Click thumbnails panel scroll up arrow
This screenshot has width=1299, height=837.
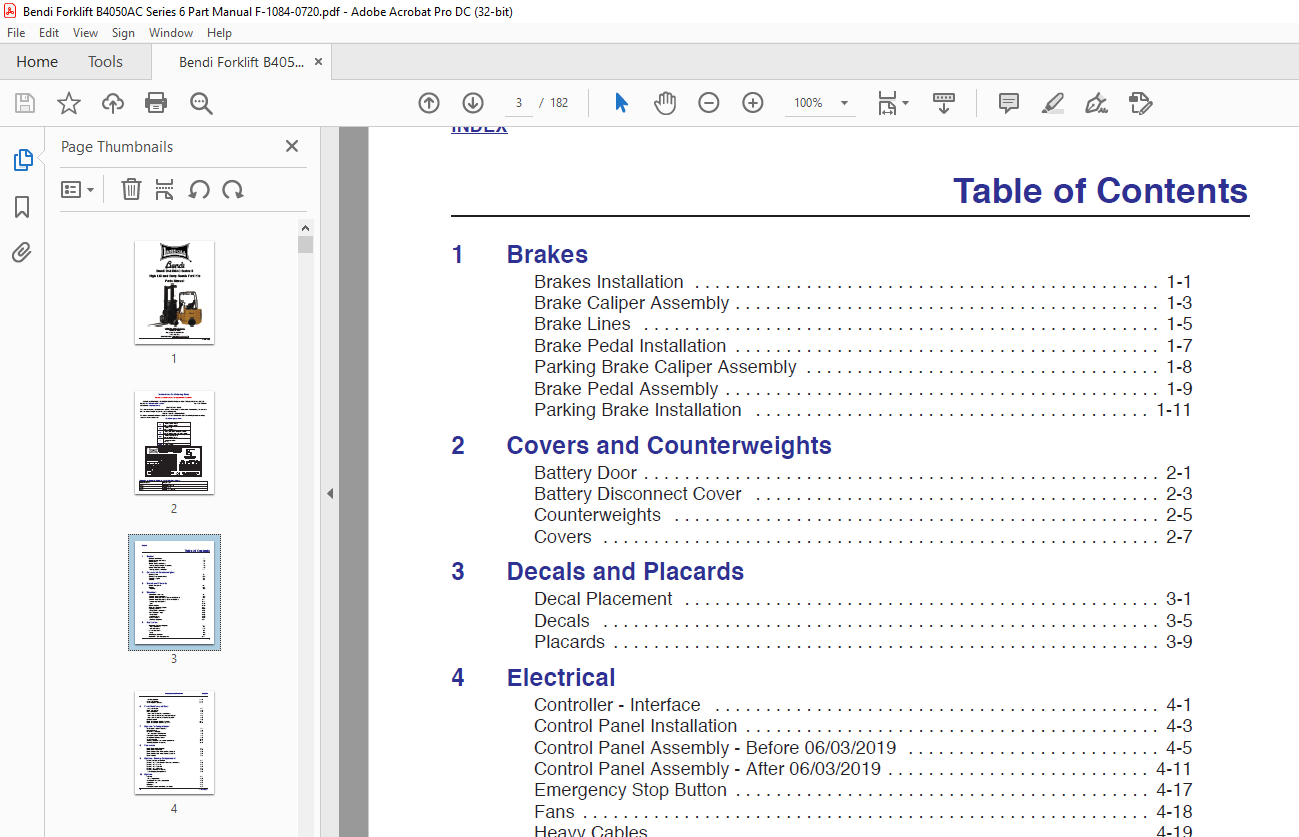305,227
